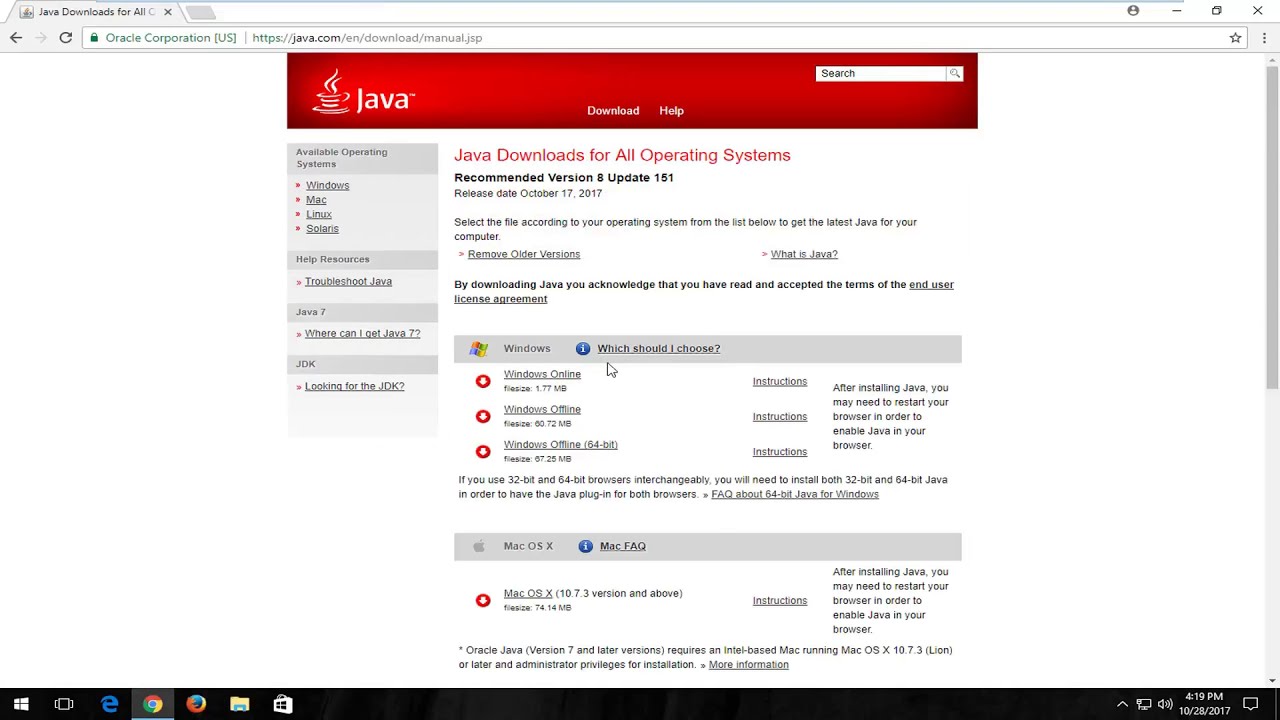Click the Which should I choose link
The width and height of the screenshot is (1280, 720).
coord(658,348)
